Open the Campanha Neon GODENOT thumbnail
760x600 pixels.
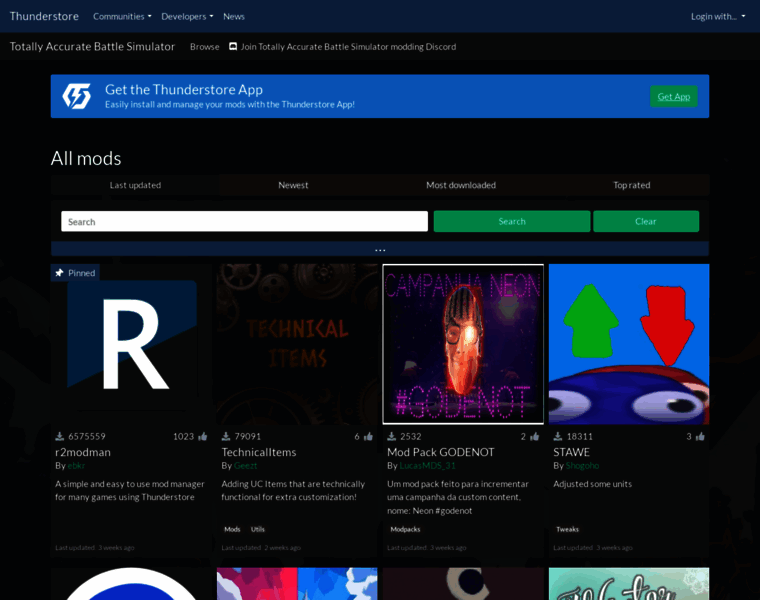463,344
